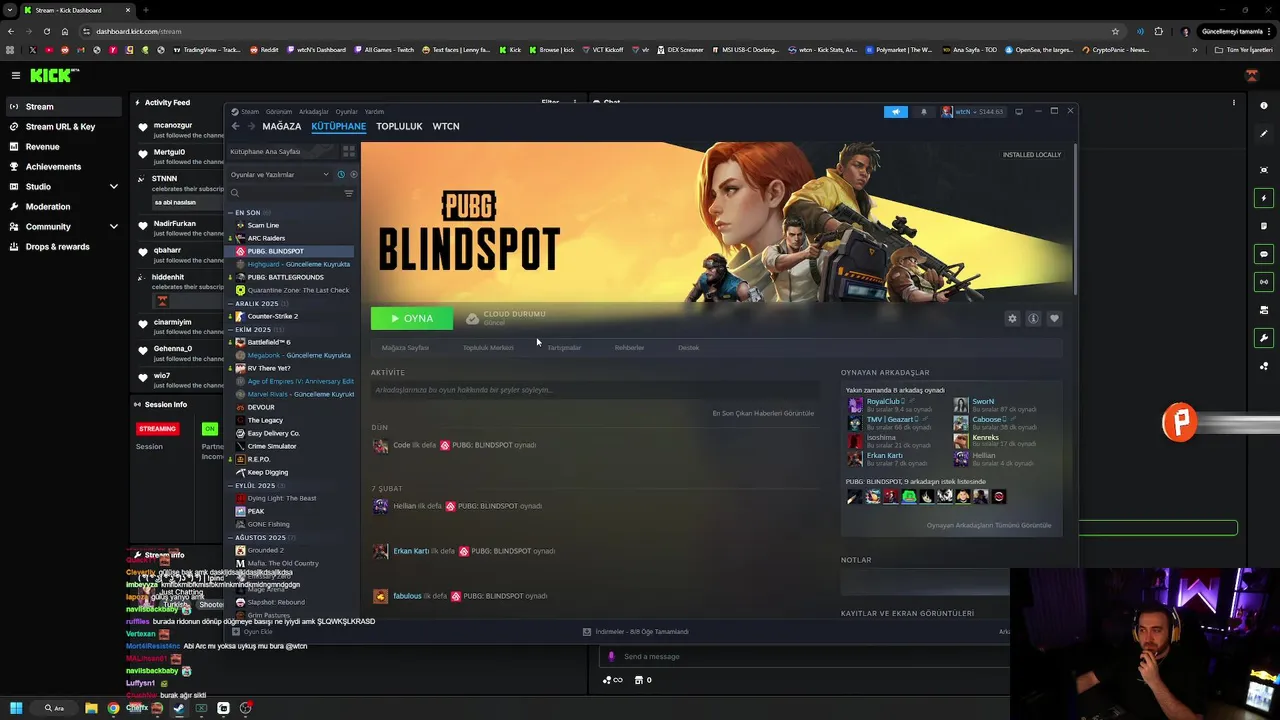Open the Görünüm menu
The height and width of the screenshot is (720, 1280).
279,112
